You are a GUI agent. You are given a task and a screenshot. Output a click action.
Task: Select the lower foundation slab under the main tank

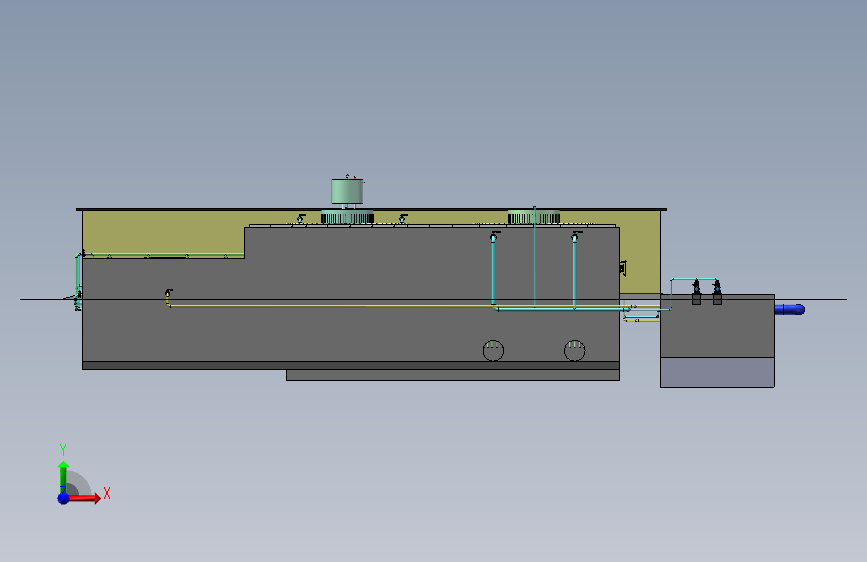[x=453, y=375]
